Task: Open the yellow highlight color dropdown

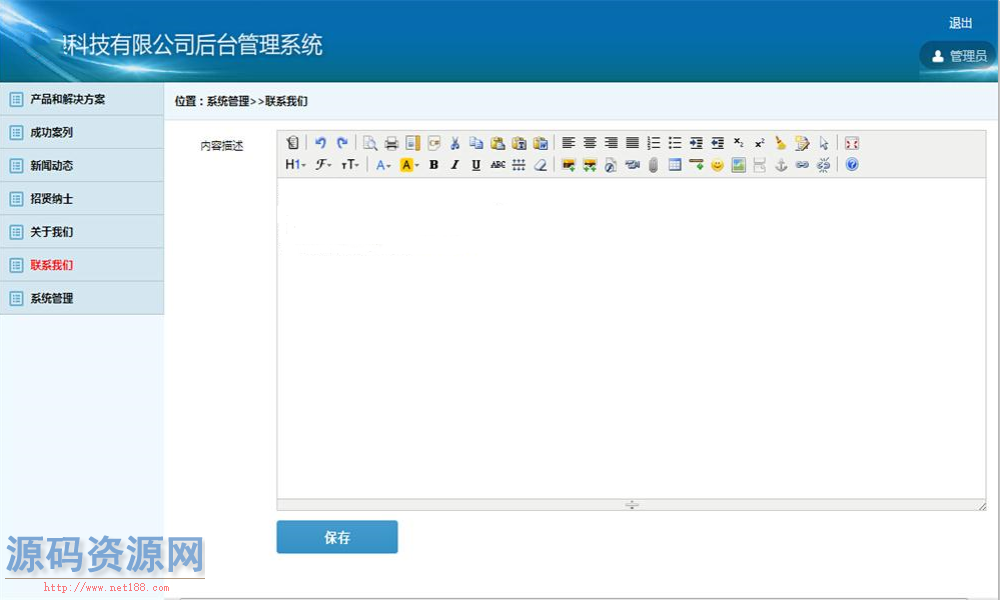Action: click(409, 165)
